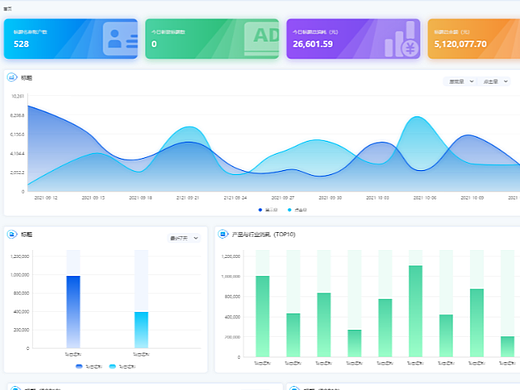Click the 2021-10-06 date on x-axis
Image resolution: width=520 pixels, height=390 pixels.
click(x=425, y=198)
